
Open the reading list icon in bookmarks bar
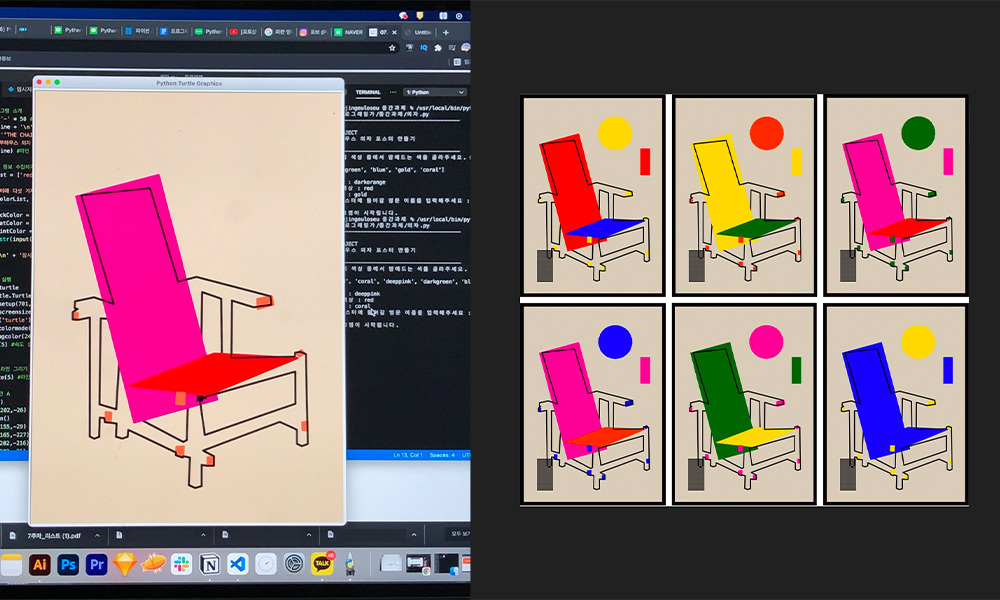pos(458,62)
